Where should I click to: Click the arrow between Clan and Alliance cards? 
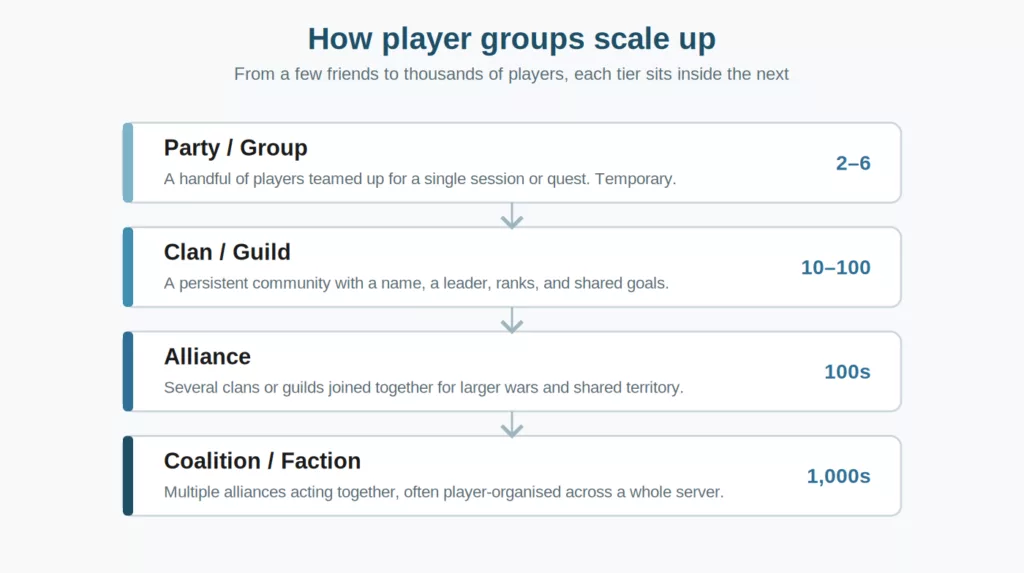(511, 320)
